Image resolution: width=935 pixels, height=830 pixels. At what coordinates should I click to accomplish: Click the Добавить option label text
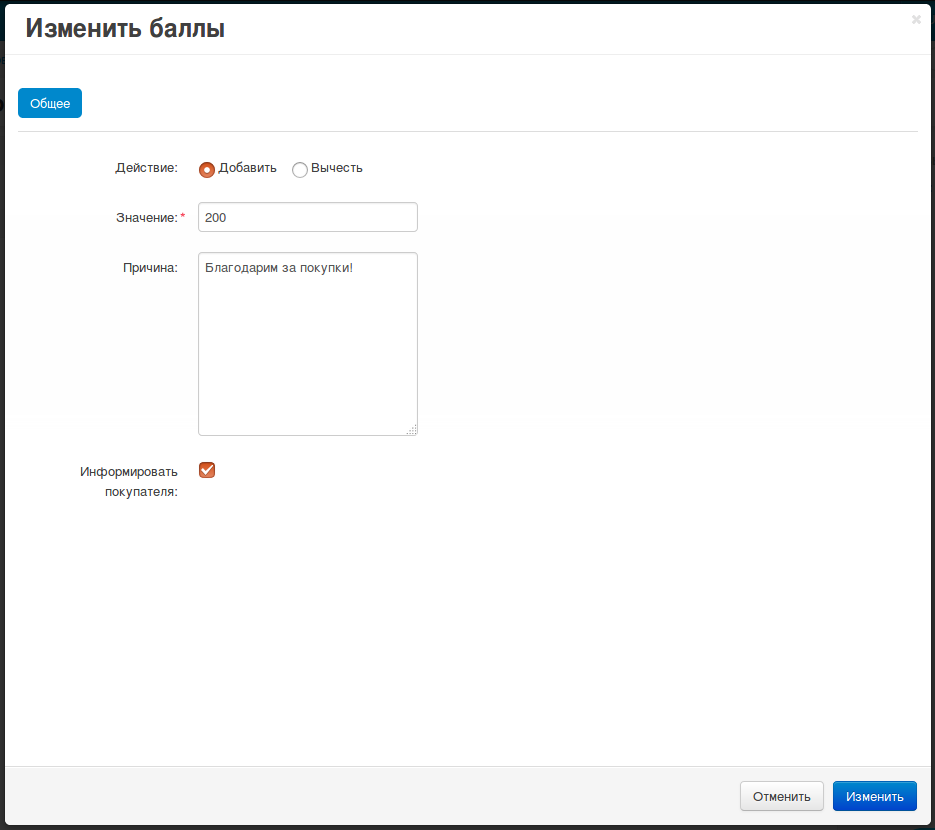coord(247,168)
